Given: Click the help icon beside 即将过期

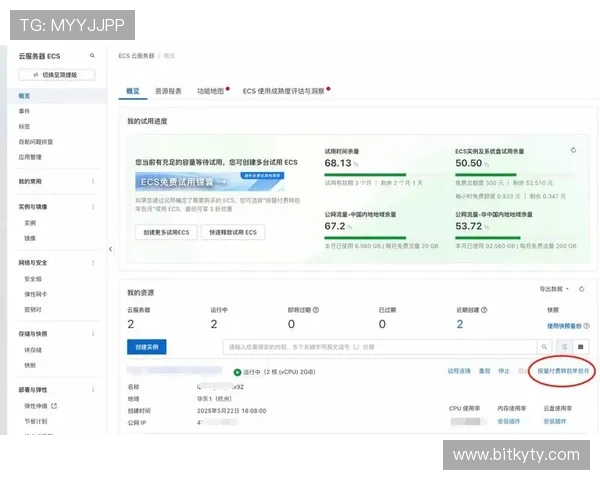Looking at the screenshot, I should 316,310.
